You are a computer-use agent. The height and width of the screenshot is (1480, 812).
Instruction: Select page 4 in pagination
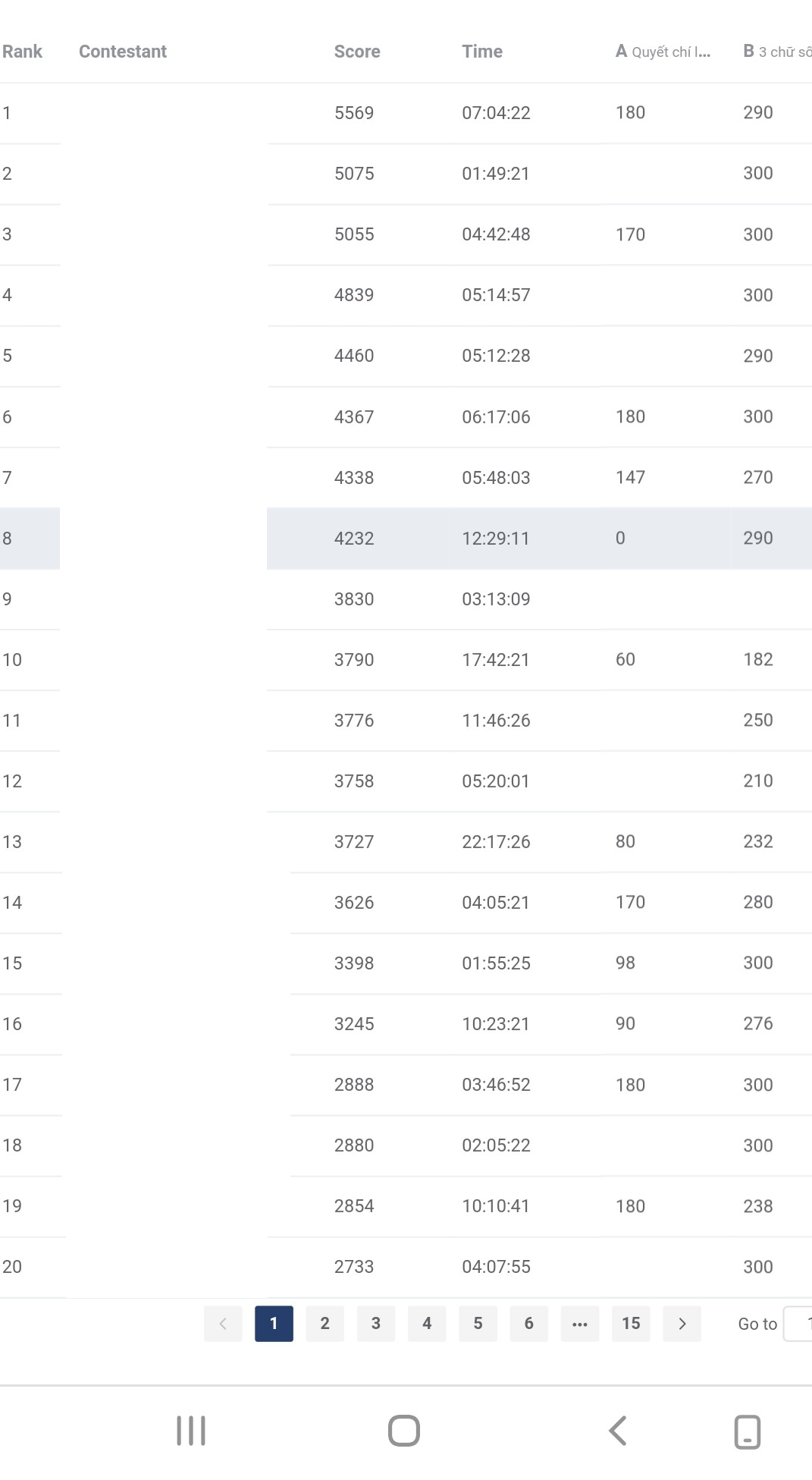pos(427,1324)
